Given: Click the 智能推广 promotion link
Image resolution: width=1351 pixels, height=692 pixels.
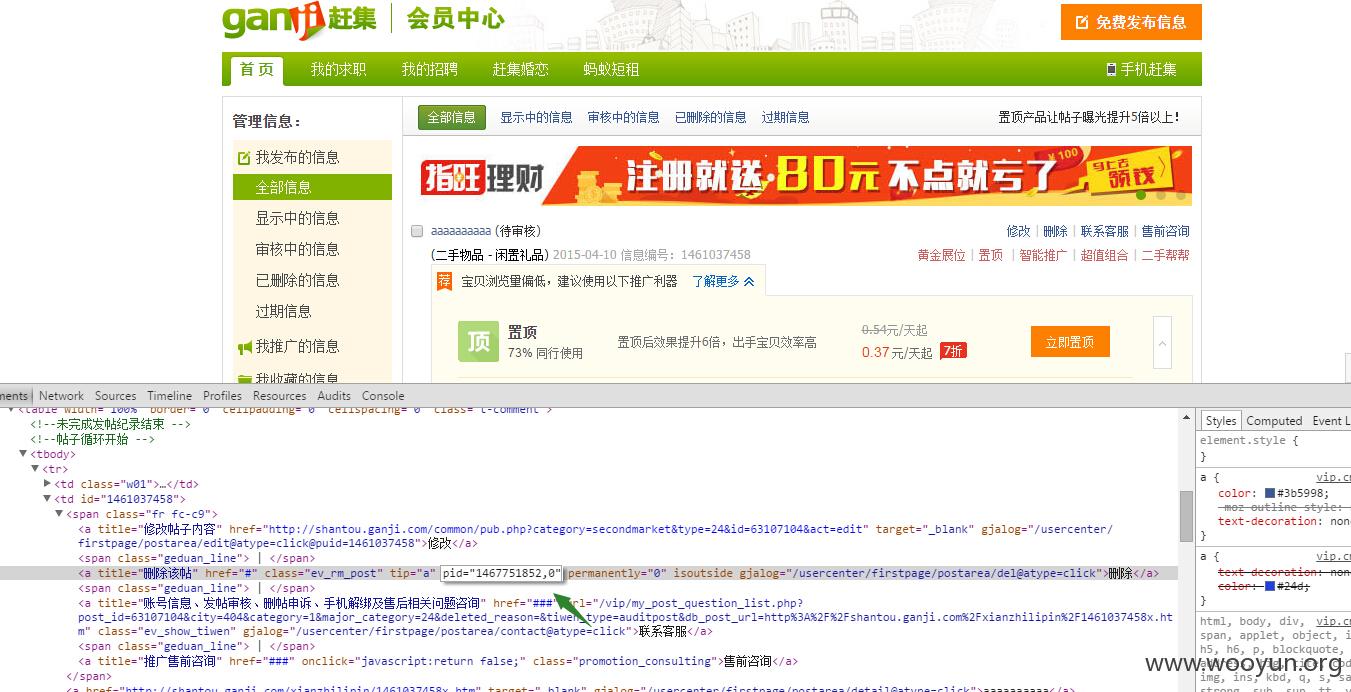Looking at the screenshot, I should (x=1043, y=255).
